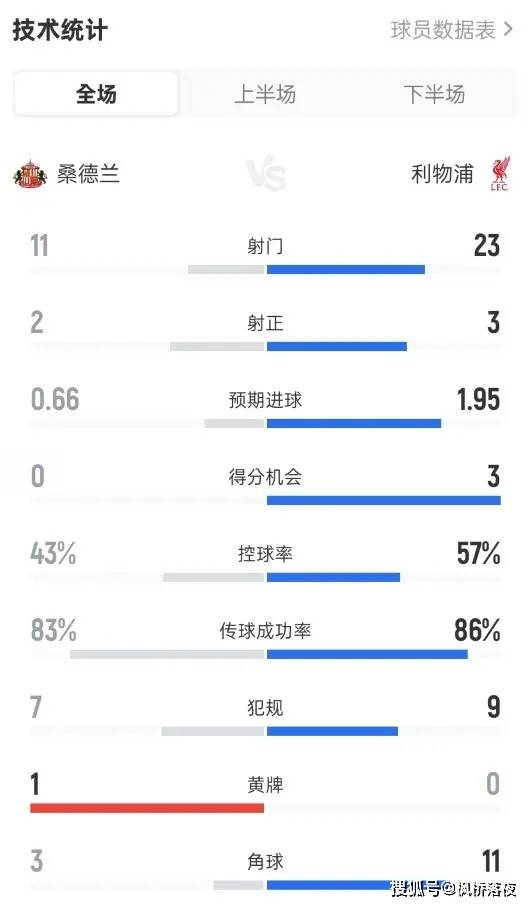Click the 桑德兰 team name

88,173
